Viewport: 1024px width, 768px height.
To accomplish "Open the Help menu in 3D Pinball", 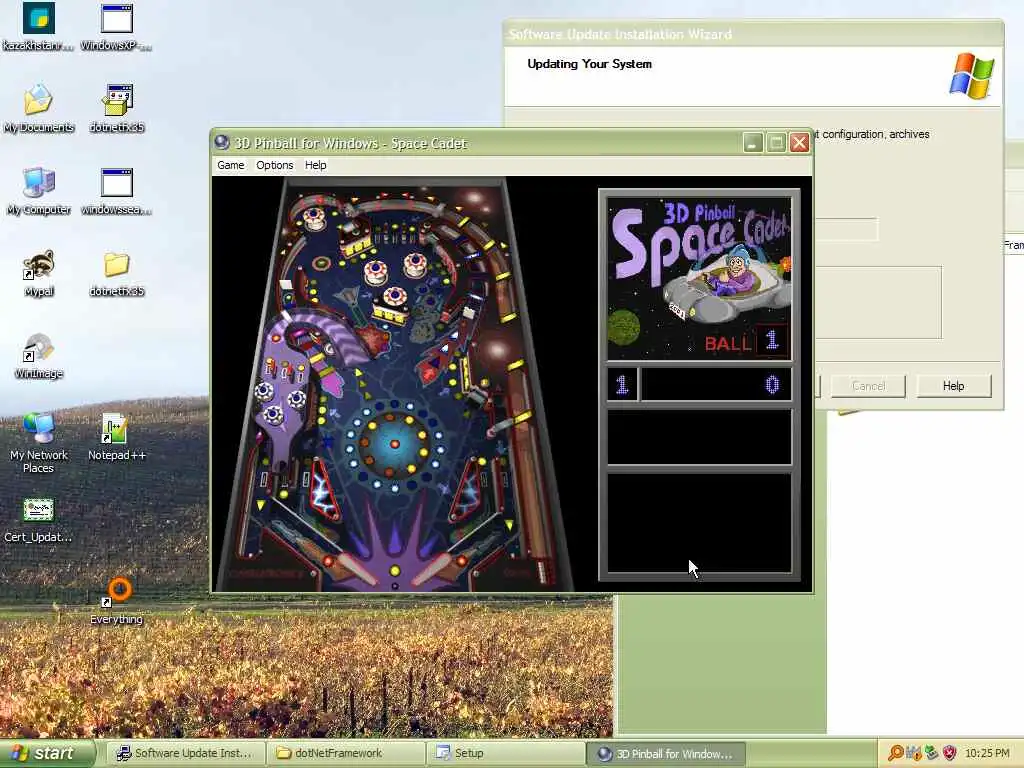I will click(315, 165).
